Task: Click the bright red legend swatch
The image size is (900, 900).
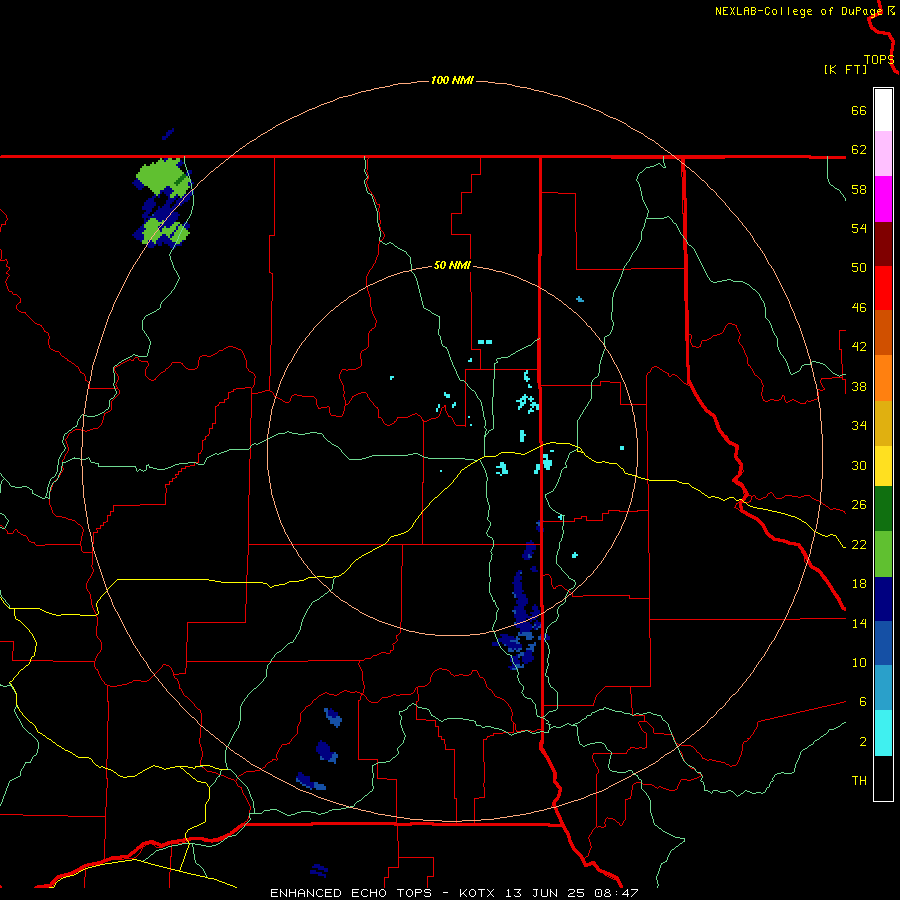Action: click(883, 288)
